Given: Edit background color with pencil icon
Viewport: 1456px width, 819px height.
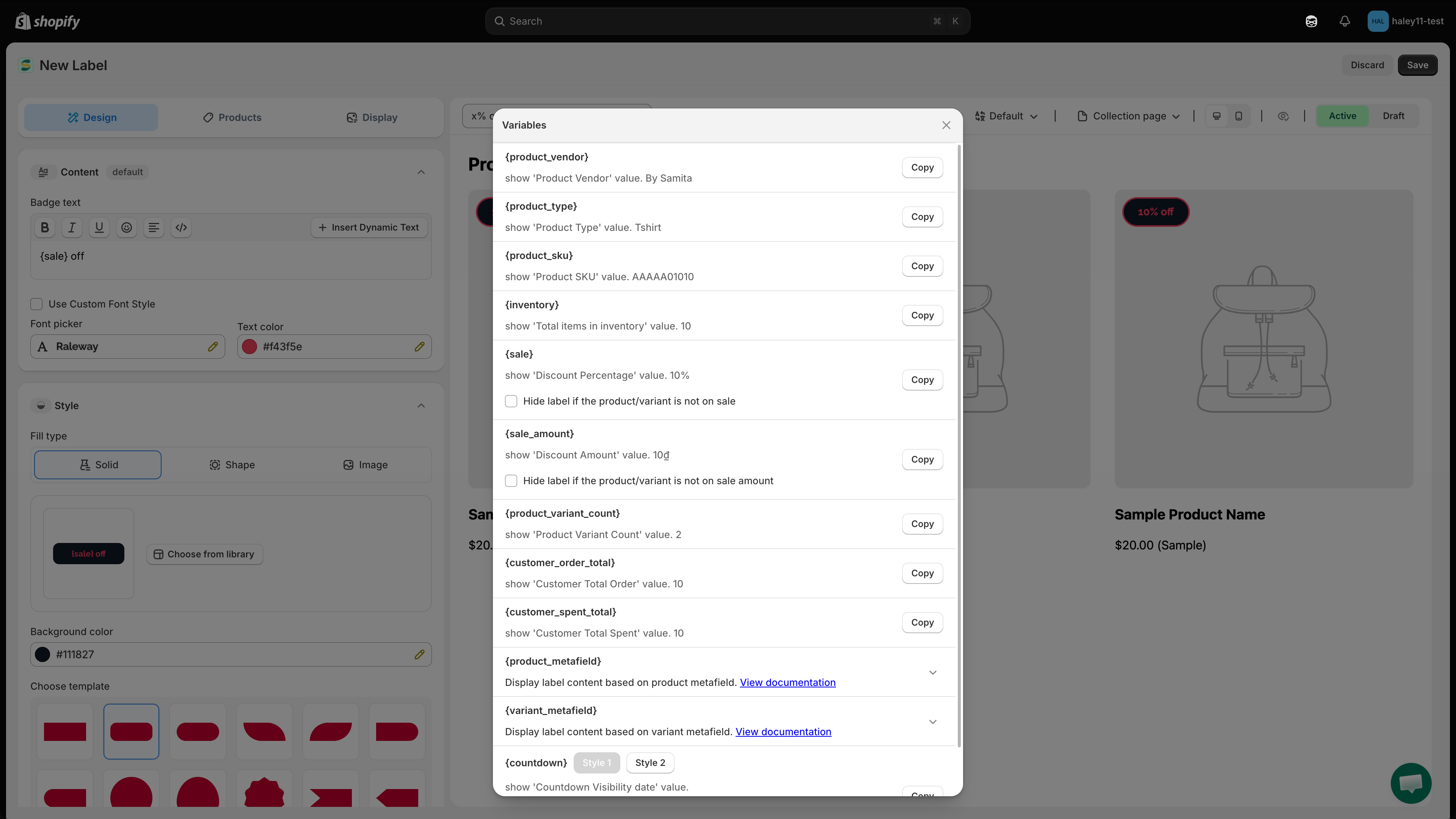Looking at the screenshot, I should 419,654.
